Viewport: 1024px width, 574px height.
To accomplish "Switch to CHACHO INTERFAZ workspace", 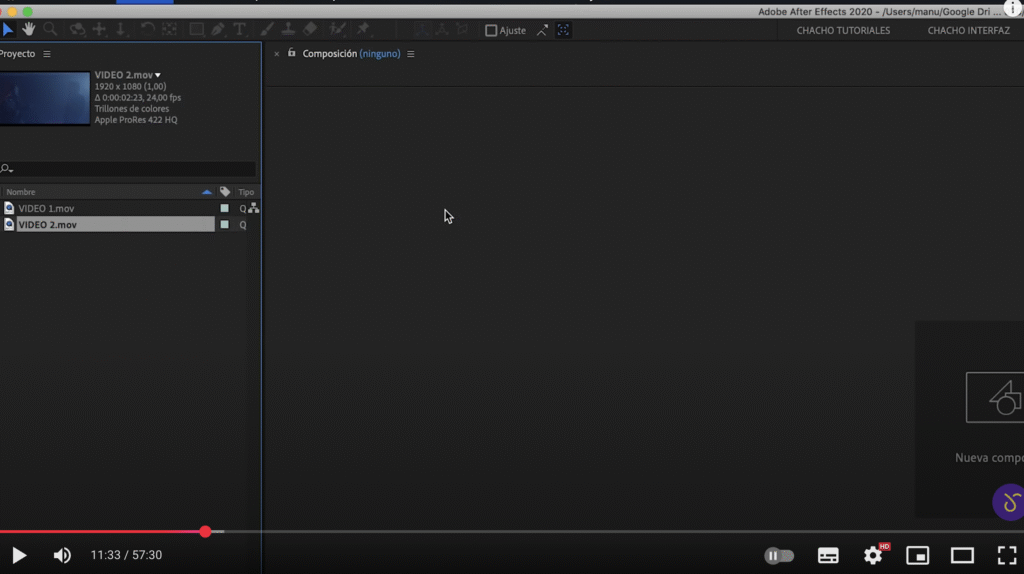I will click(x=968, y=31).
